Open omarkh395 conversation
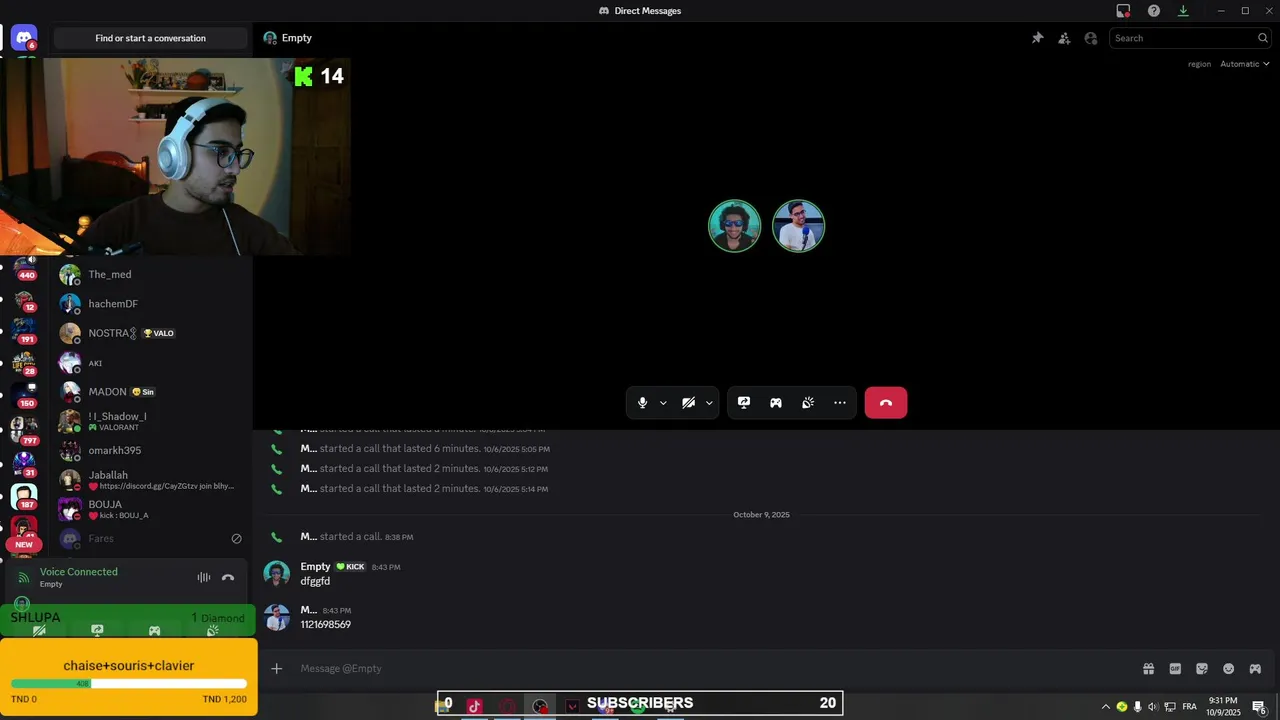 [x=150, y=450]
